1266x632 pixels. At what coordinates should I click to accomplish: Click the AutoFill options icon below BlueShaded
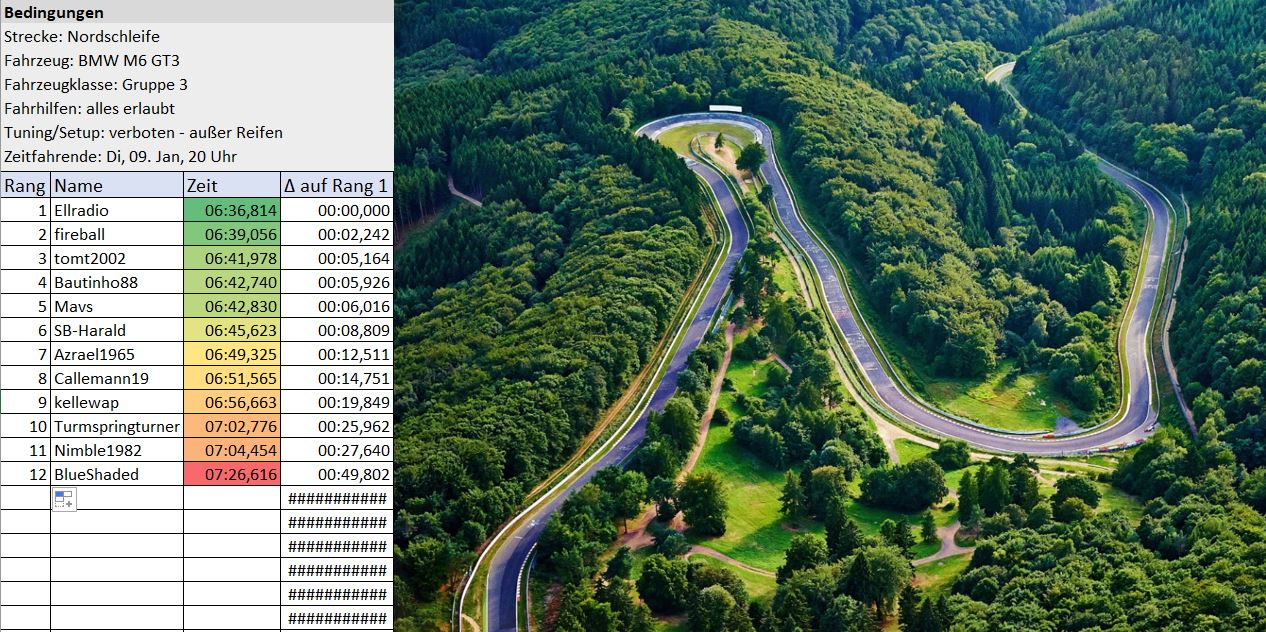coord(64,499)
